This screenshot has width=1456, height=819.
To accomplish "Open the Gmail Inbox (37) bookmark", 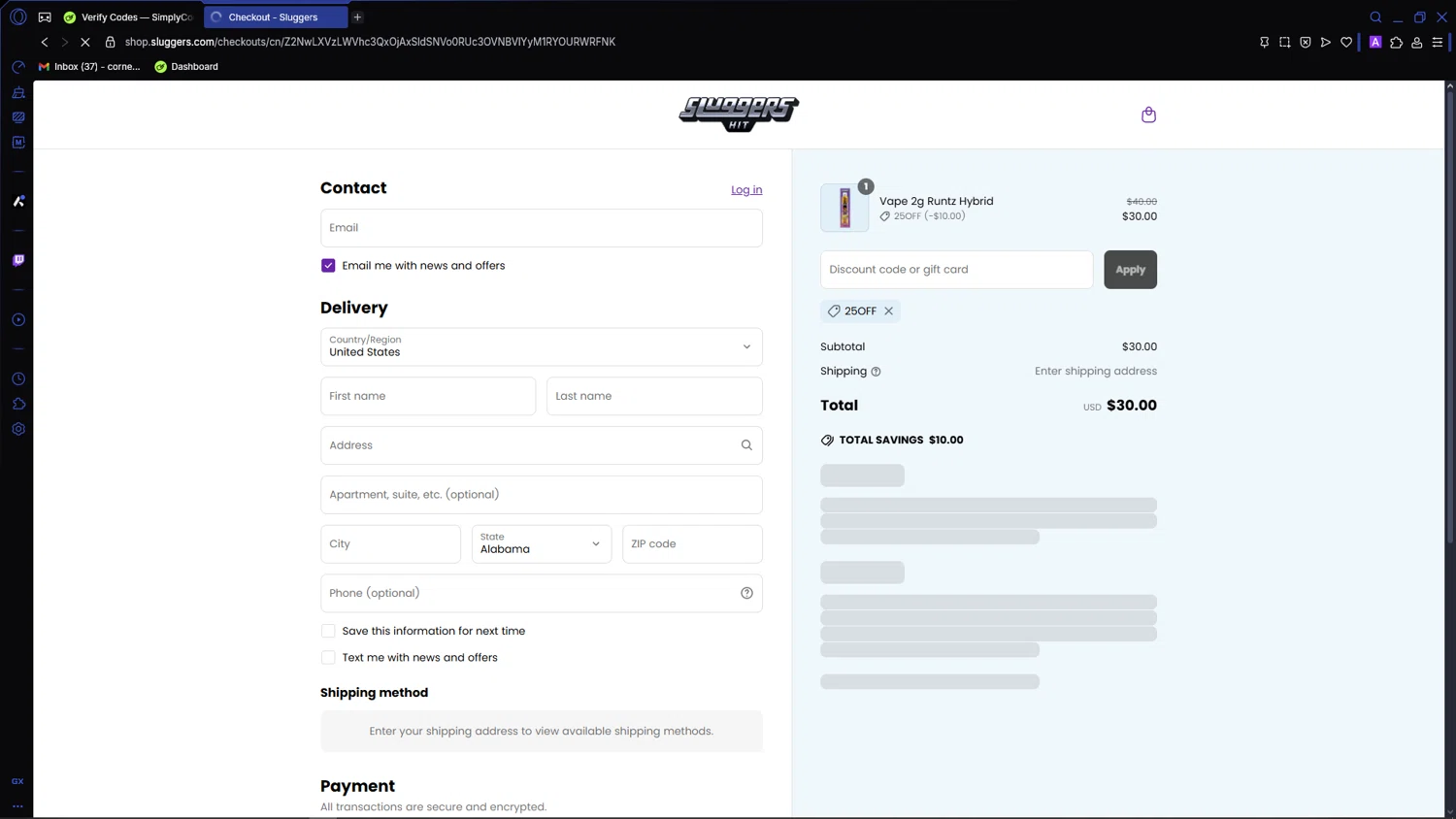I will tap(89, 67).
